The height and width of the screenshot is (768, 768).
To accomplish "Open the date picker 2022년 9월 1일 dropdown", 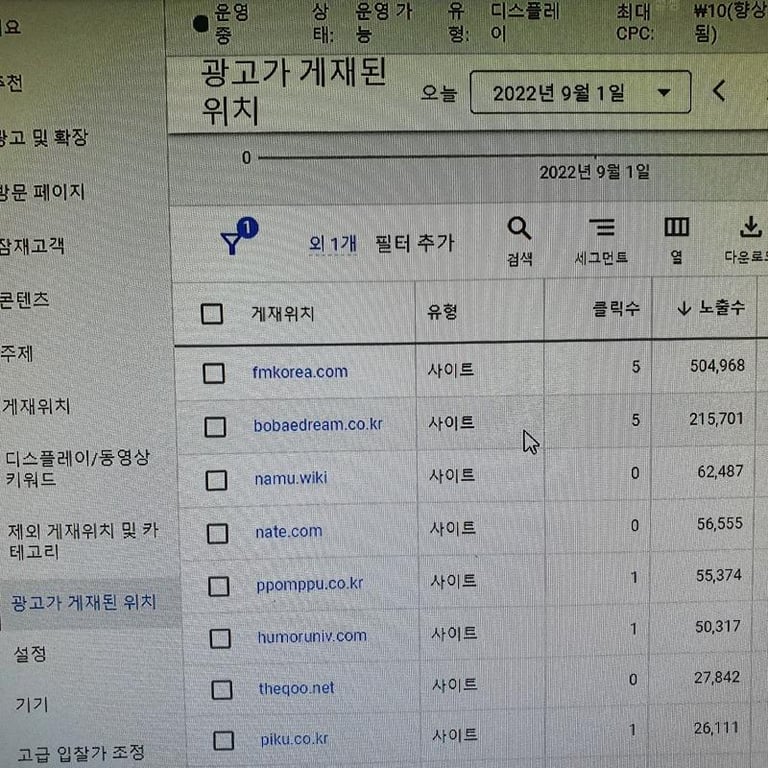I will coord(580,92).
